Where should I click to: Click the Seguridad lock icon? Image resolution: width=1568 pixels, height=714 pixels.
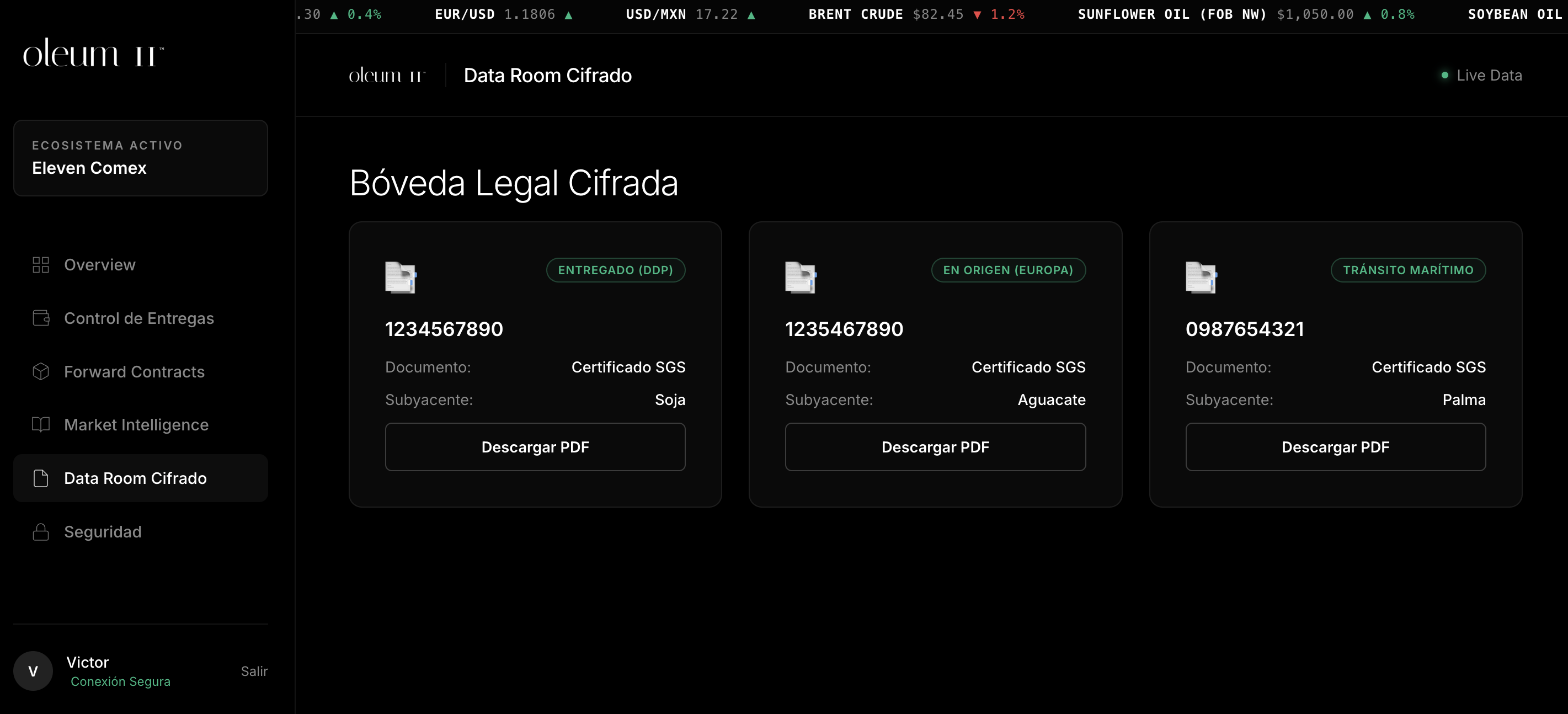pyautogui.click(x=41, y=531)
